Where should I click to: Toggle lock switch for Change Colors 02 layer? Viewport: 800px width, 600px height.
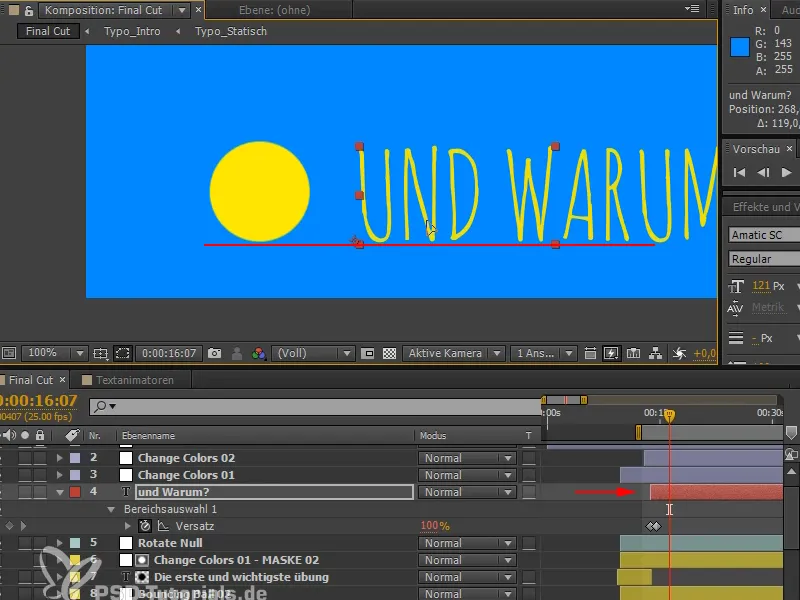tap(40, 458)
